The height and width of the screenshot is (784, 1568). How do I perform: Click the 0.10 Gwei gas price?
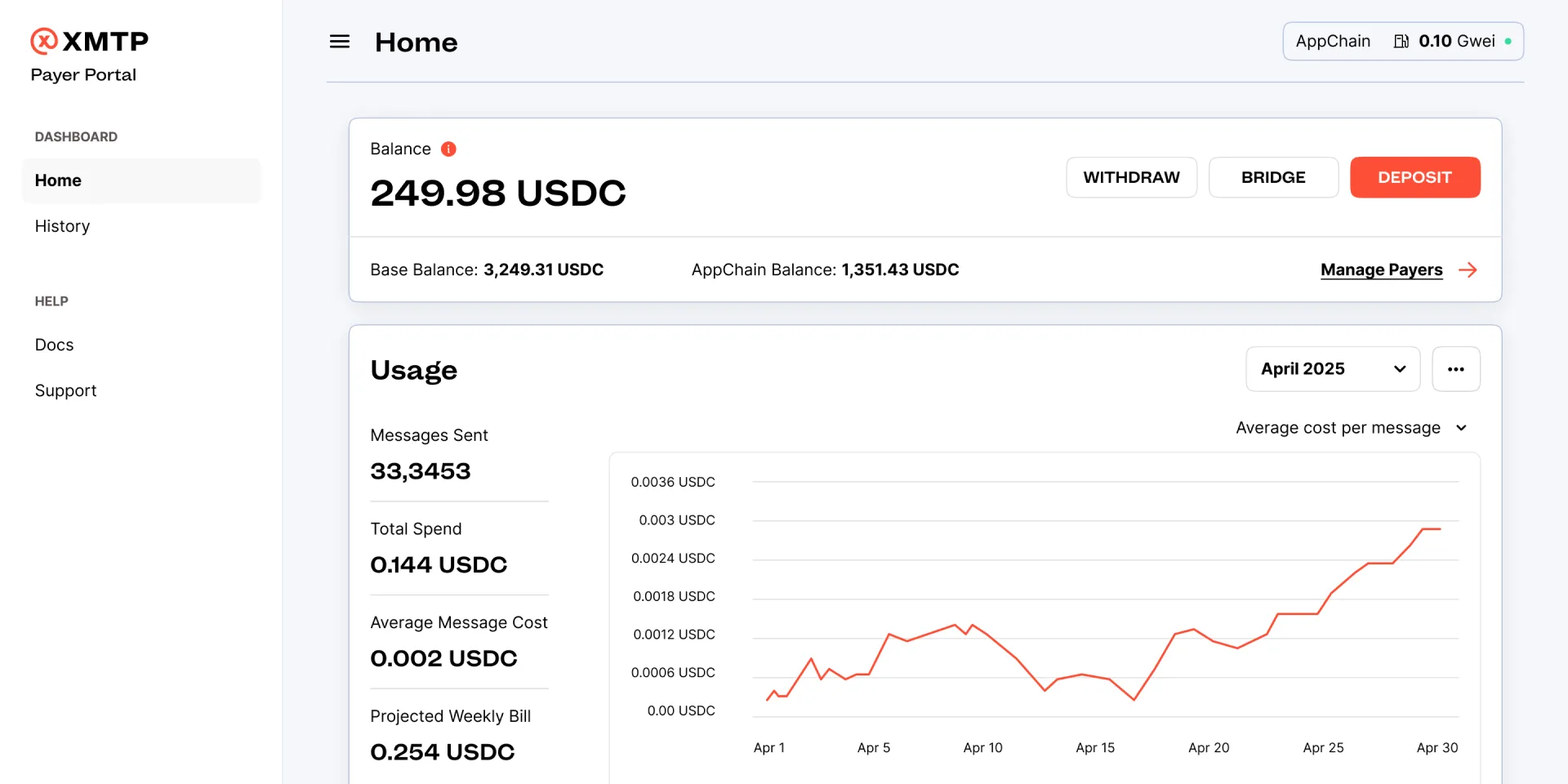tap(1456, 41)
